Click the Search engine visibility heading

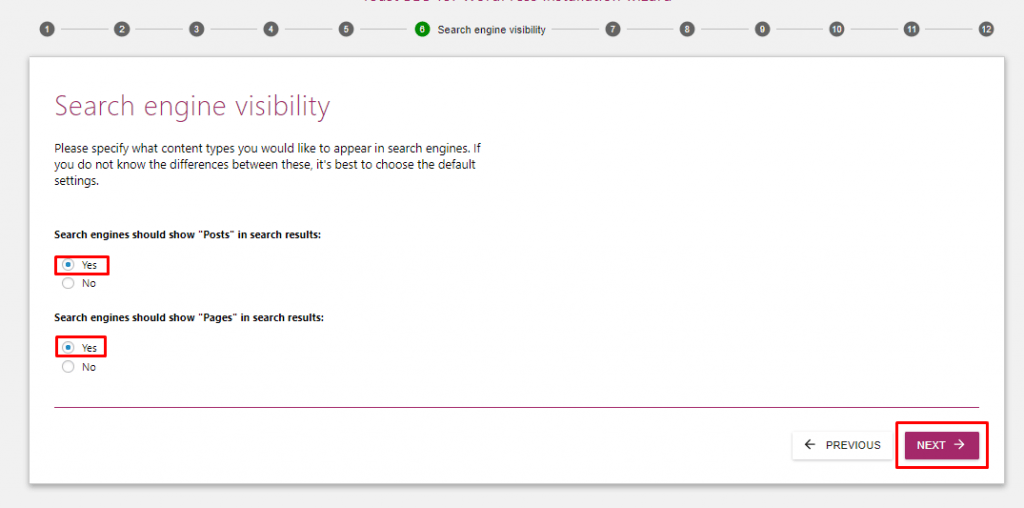click(192, 106)
